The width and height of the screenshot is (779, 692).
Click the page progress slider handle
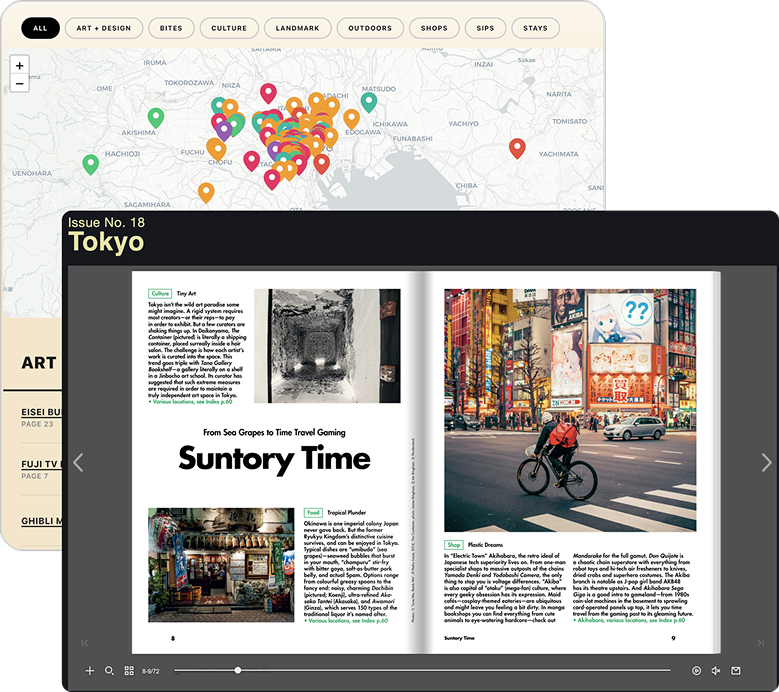coord(238,670)
